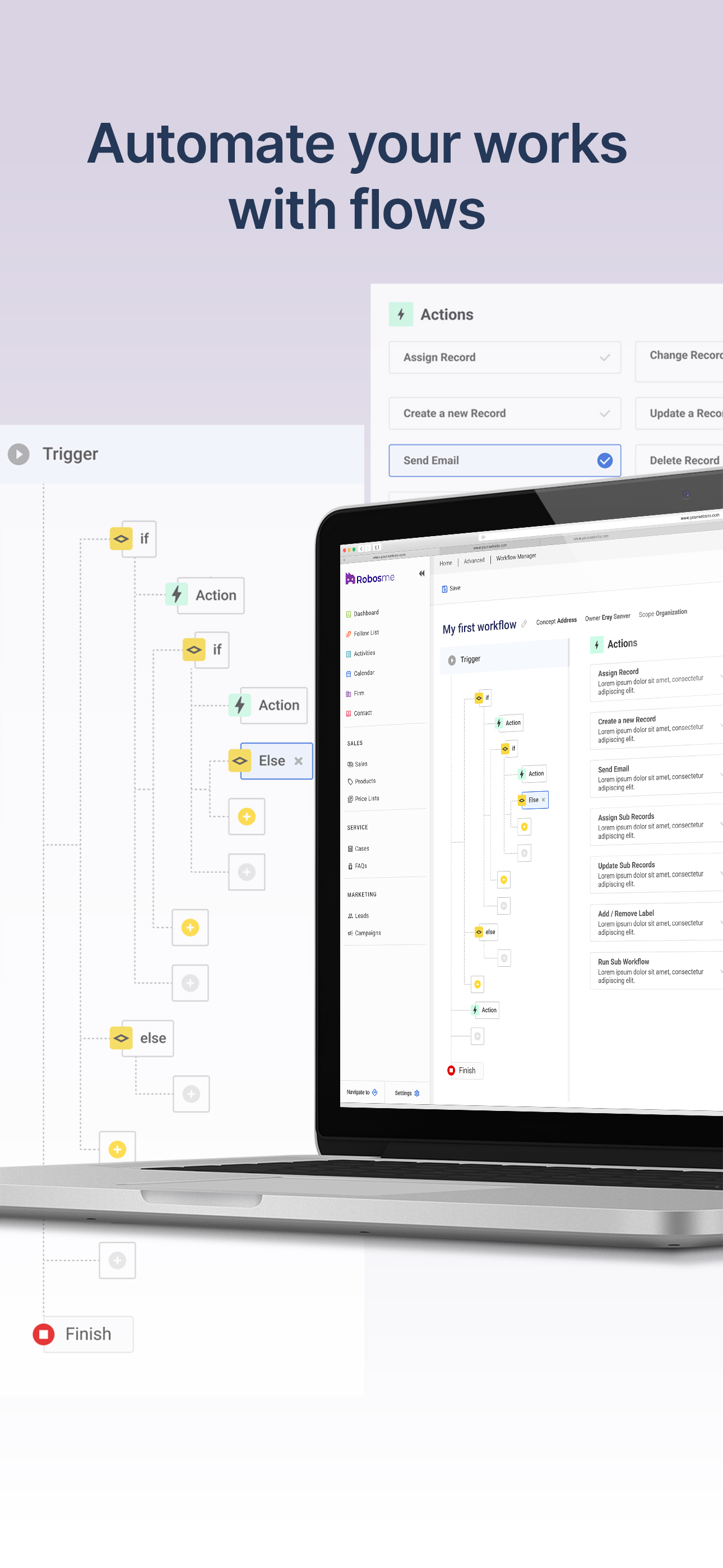Open FAQs in the laptop sidebar

pos(357,865)
